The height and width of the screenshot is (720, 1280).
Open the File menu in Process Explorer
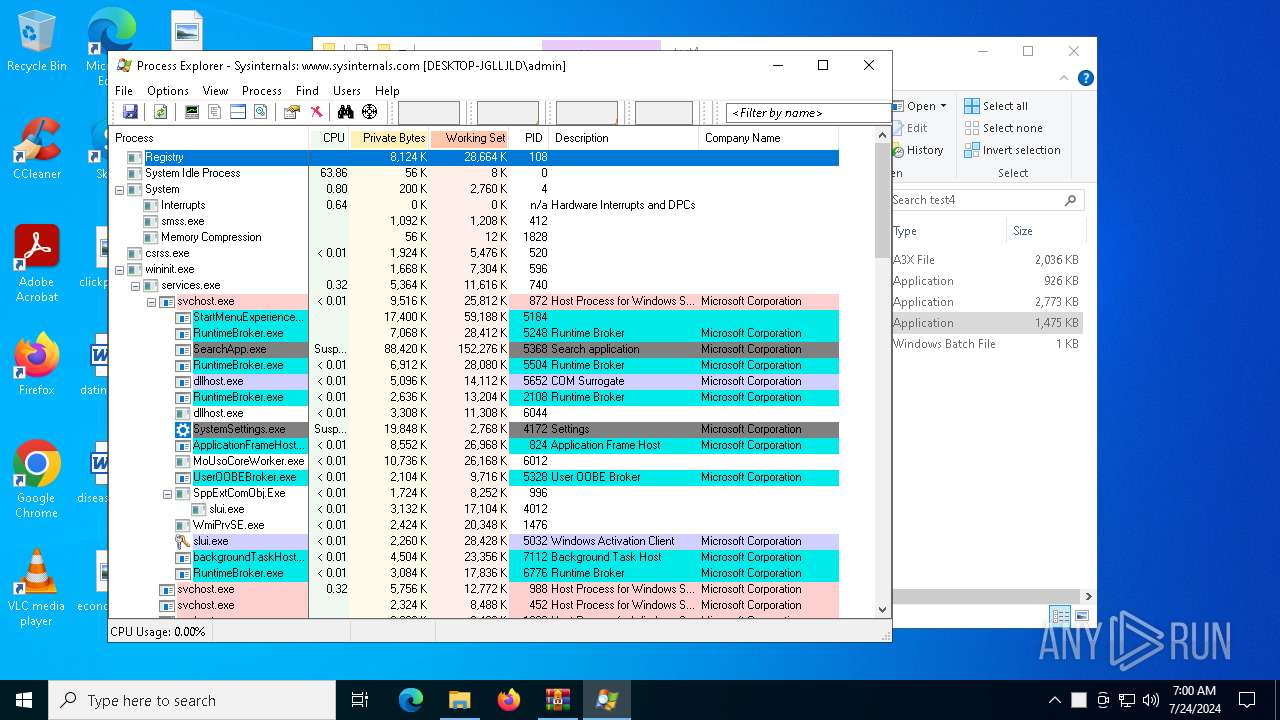tap(124, 90)
